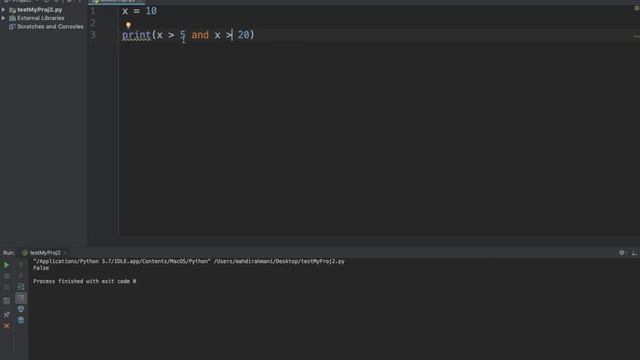Click the 'and' keyword in code
The height and width of the screenshot is (360, 640).
coord(200,35)
